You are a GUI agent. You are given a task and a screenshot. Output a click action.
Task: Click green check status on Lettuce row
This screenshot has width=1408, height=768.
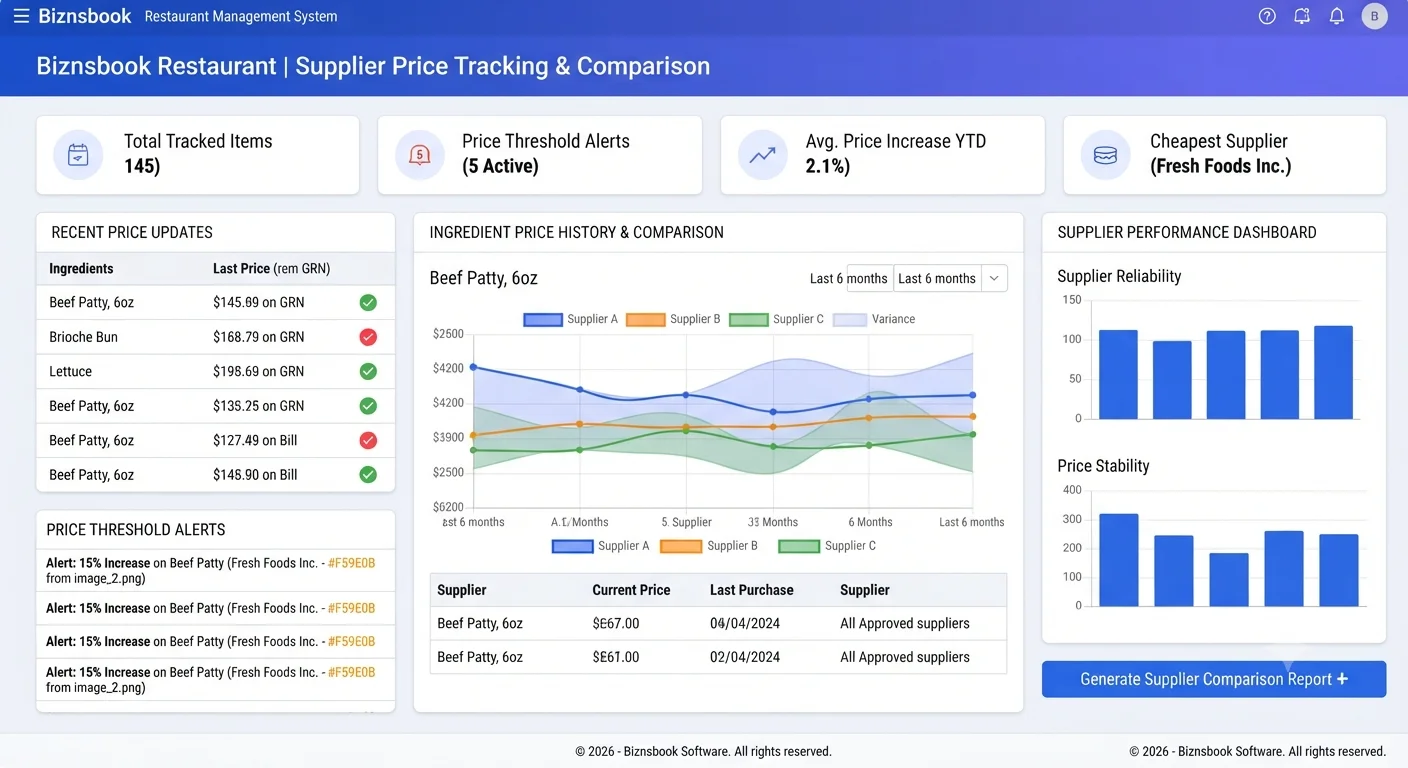pos(368,371)
